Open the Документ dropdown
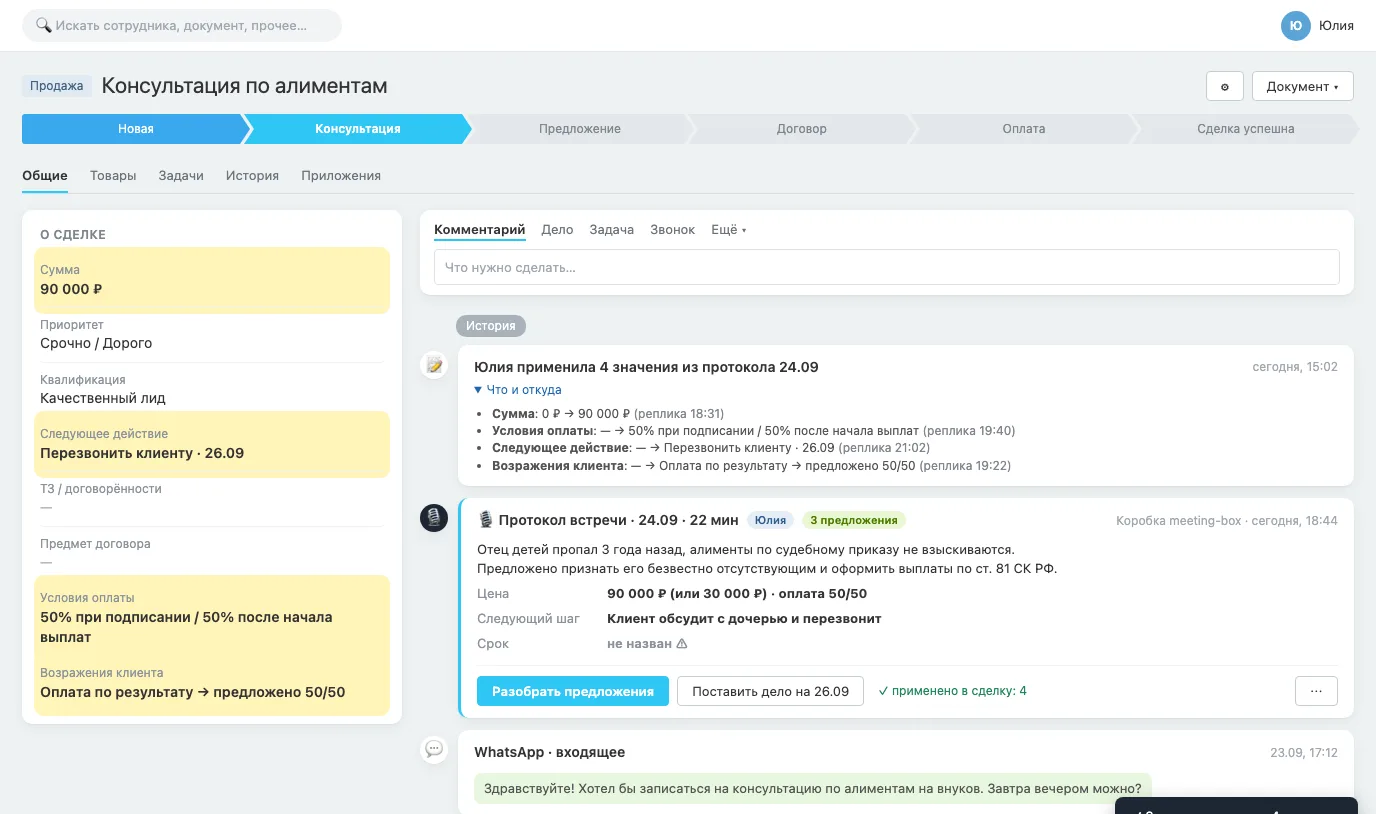This screenshot has height=814, width=1376. click(x=1302, y=86)
